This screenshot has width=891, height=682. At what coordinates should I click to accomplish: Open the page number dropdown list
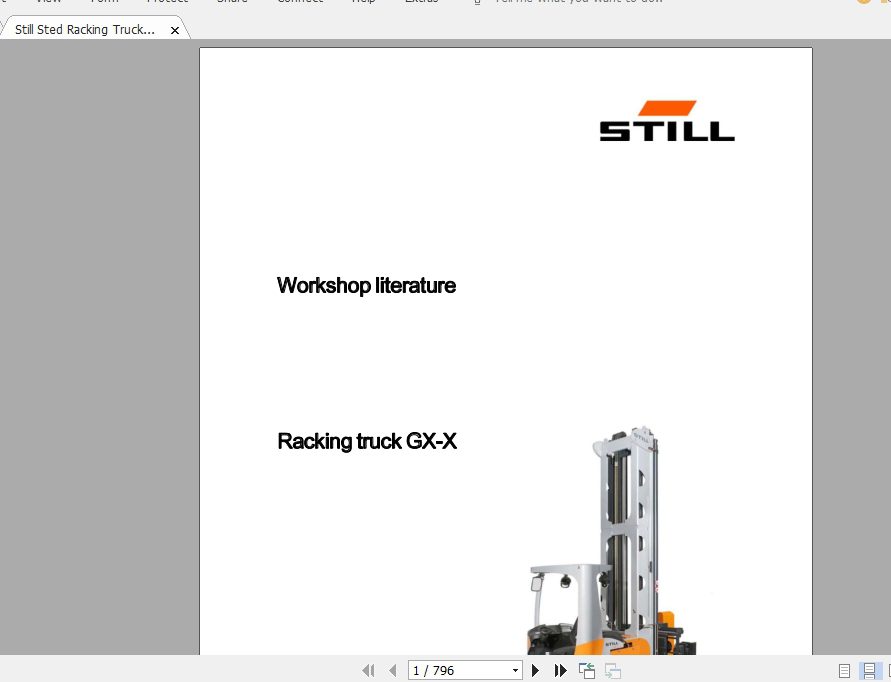(515, 671)
